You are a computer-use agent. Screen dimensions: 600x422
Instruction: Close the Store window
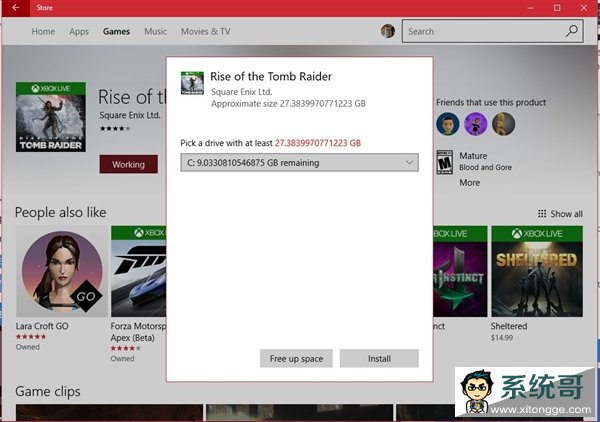[x=584, y=8]
